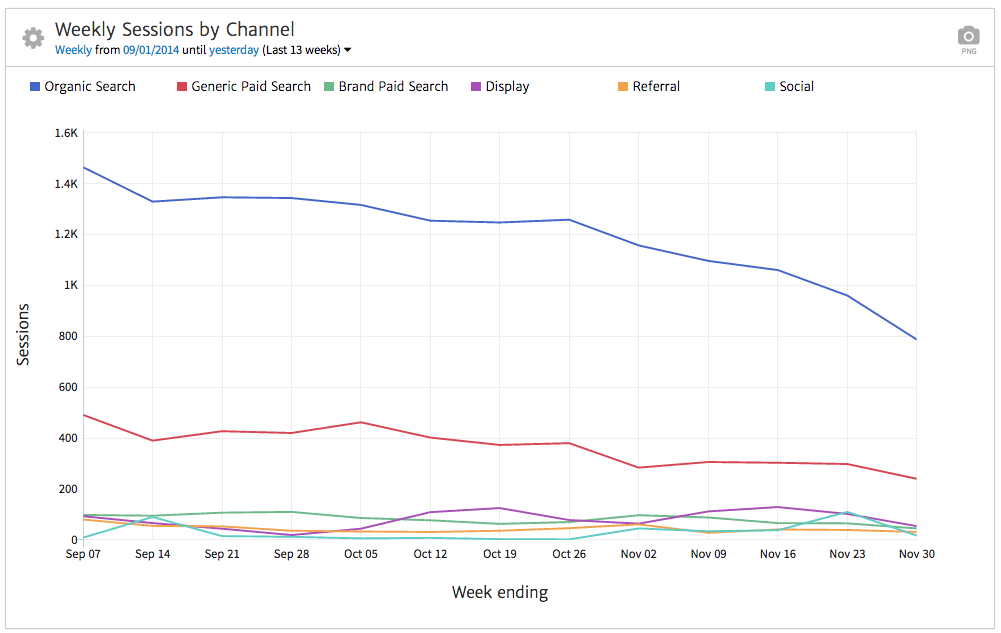Expand the Last 13 weeks dropdown arrow

pyautogui.click(x=347, y=50)
